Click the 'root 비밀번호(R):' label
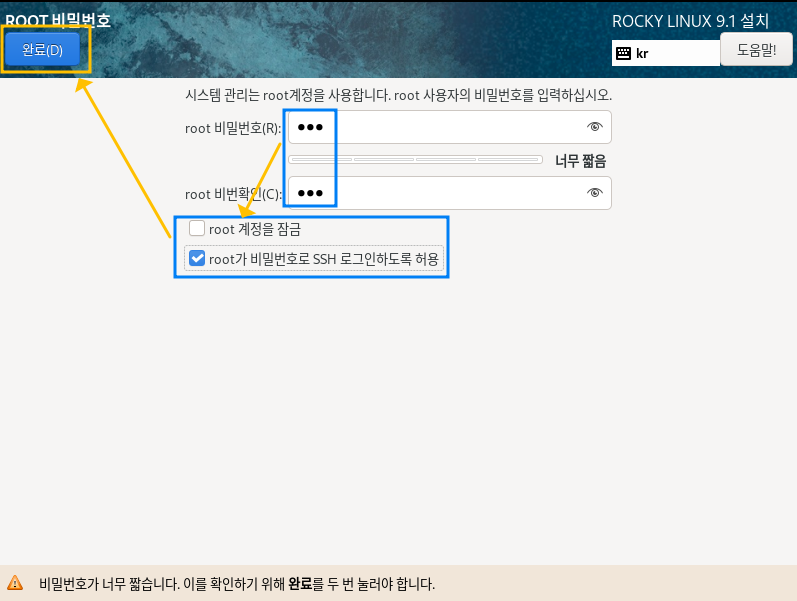This screenshot has width=797, height=601. pos(233,128)
